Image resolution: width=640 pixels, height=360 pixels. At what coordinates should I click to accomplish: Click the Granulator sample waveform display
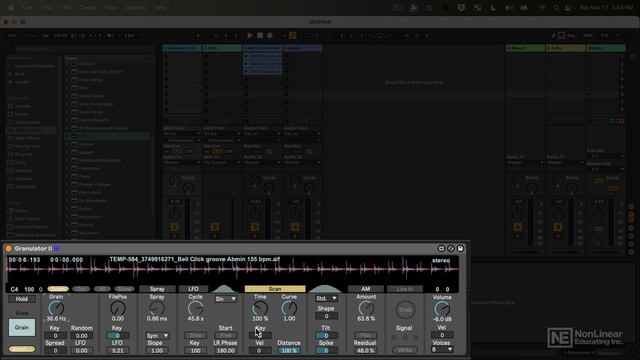pyautogui.click(x=233, y=270)
